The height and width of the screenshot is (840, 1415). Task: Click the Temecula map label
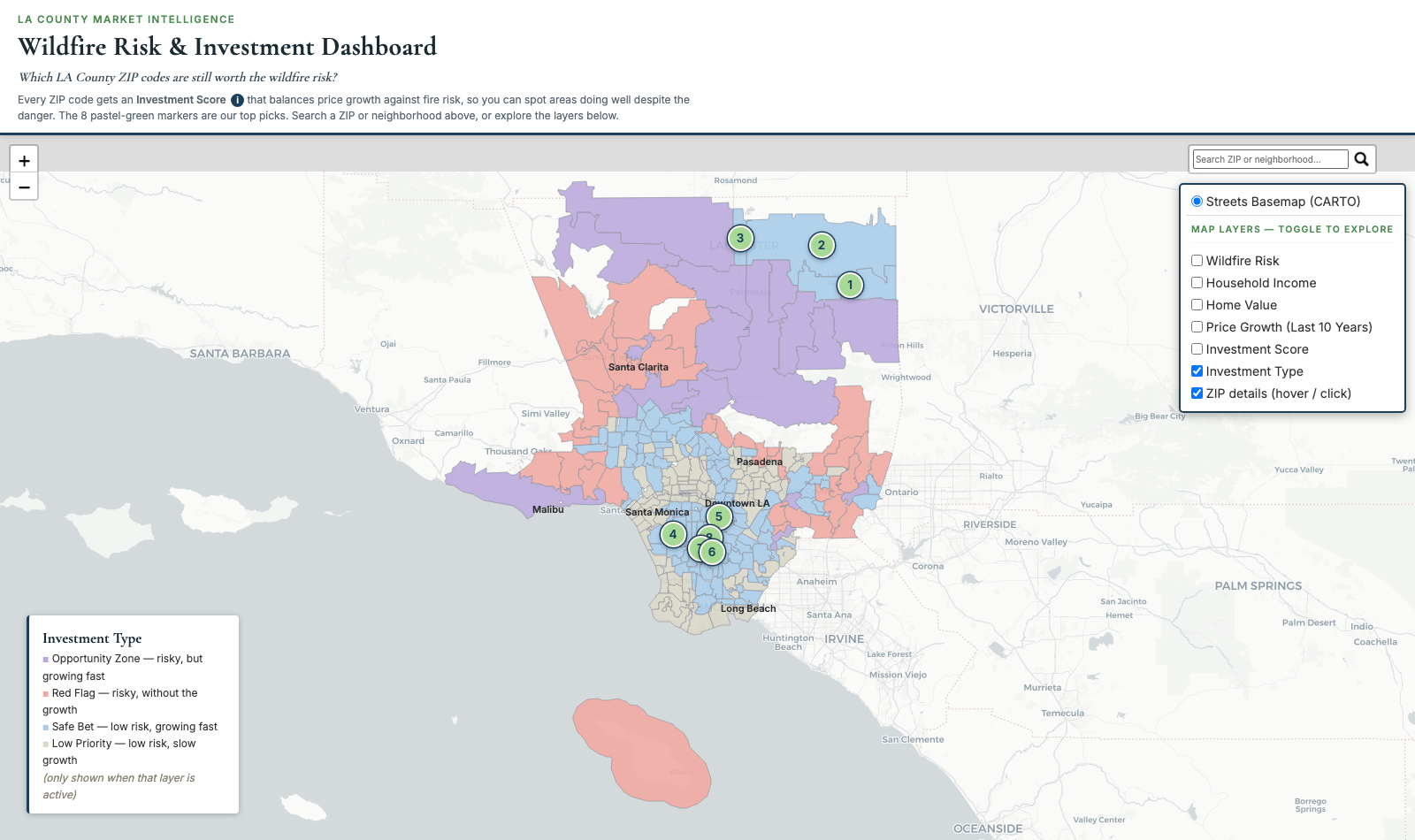tap(1062, 714)
